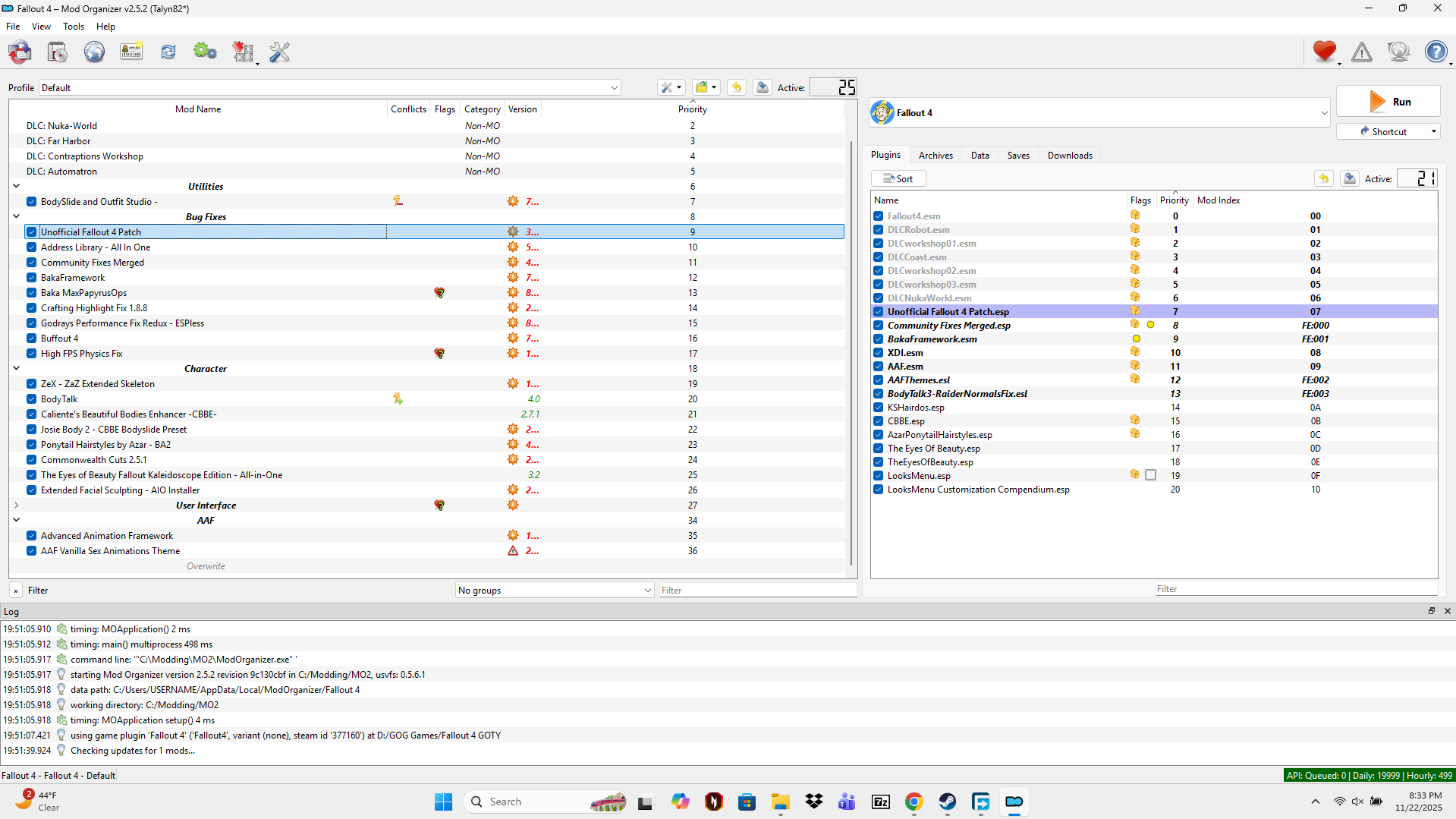Click the refresh toolbar icon

[168, 52]
